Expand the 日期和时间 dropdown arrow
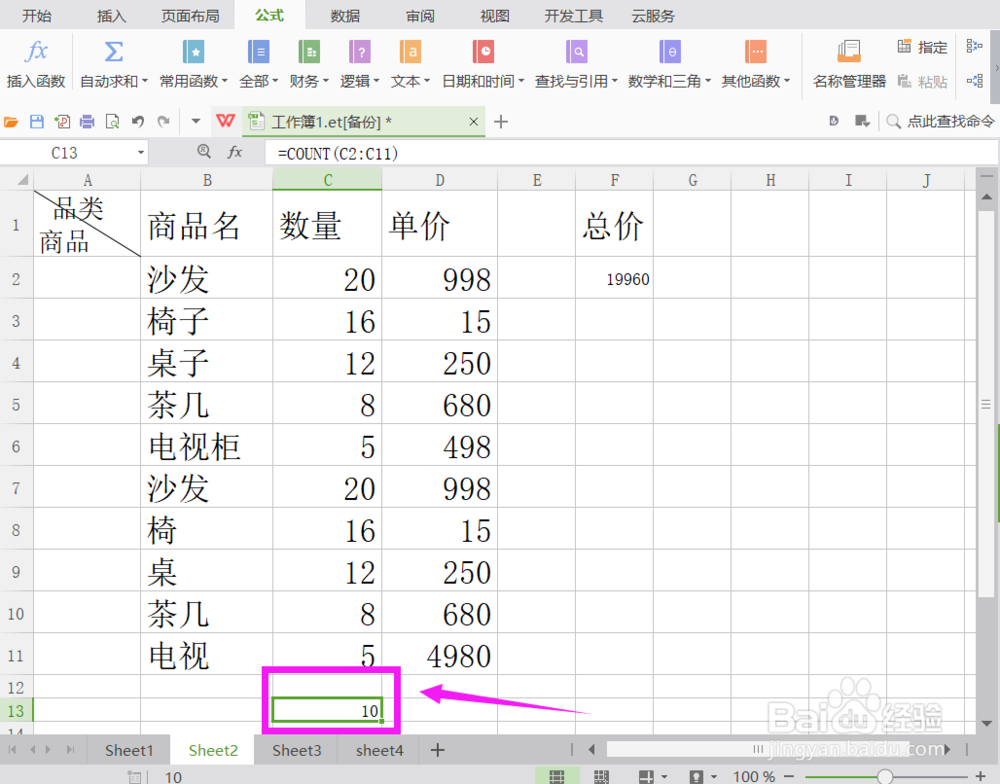 (521, 81)
